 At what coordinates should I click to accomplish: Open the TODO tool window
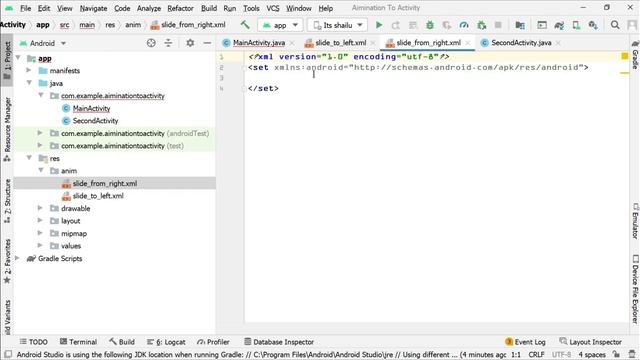click(x=34, y=342)
